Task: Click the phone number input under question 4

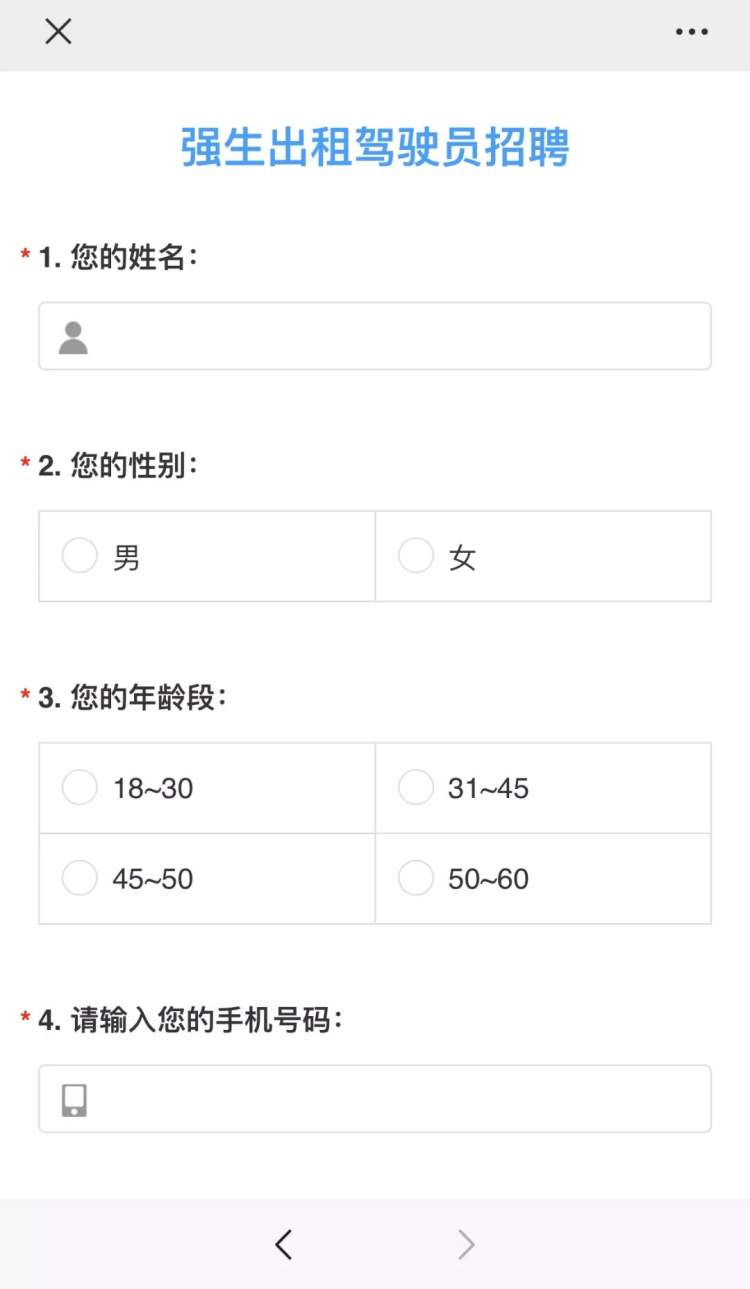Action: [375, 1098]
